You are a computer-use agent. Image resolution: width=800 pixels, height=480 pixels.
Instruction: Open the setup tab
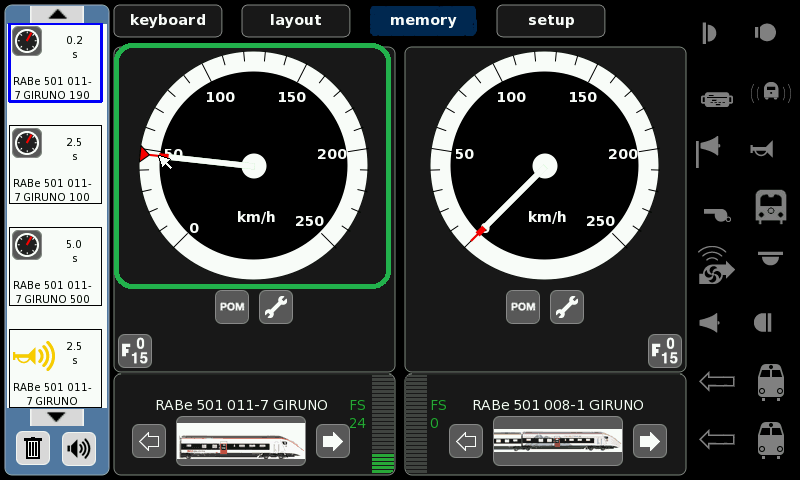(x=551, y=20)
